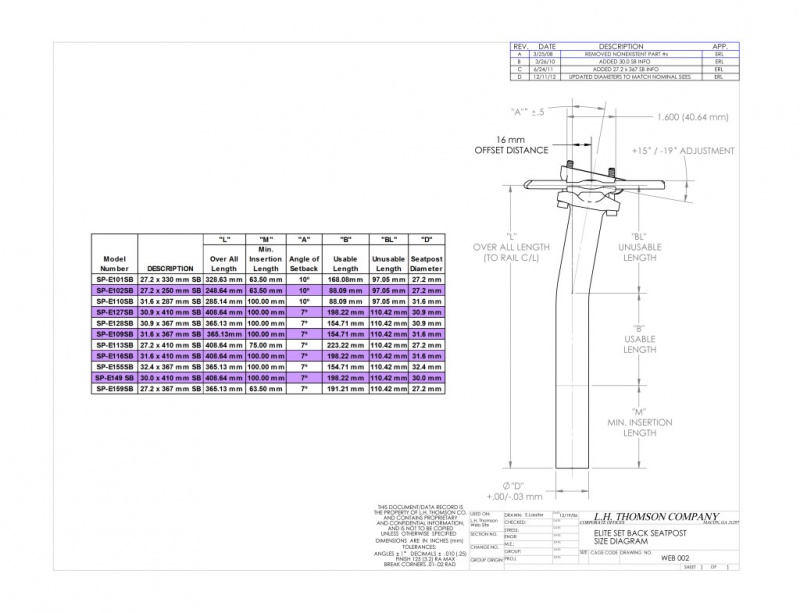Image resolution: width=800 pixels, height=613 pixels.
Task: Select model number SP-E101SB in table
Action: coord(115,280)
